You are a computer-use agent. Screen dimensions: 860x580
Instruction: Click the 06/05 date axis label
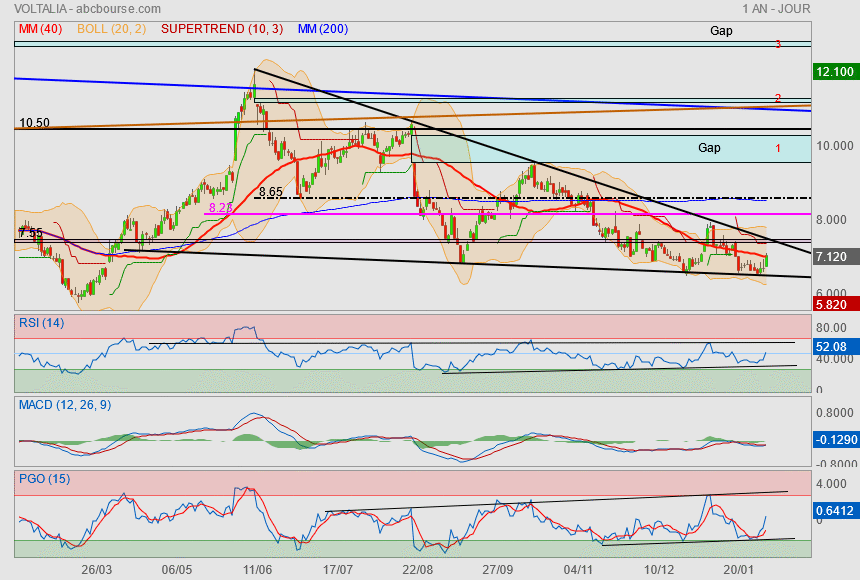pyautogui.click(x=177, y=570)
